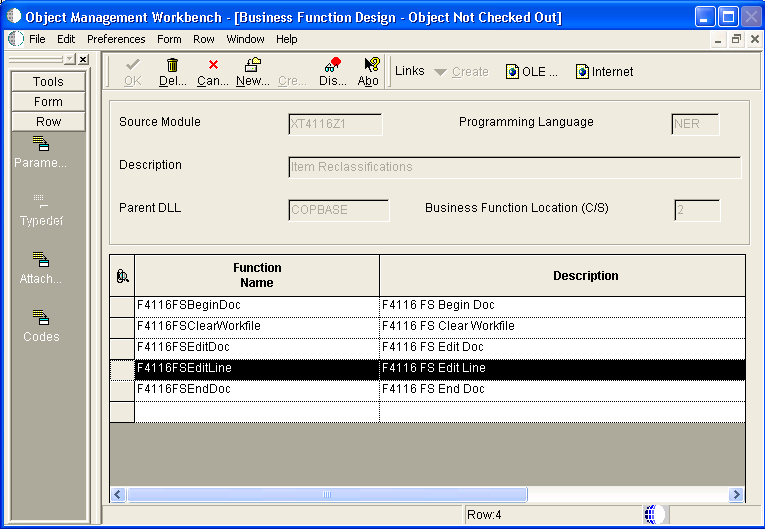Open the File menu
Viewport: 765px width, 529px height.
click(x=37, y=39)
